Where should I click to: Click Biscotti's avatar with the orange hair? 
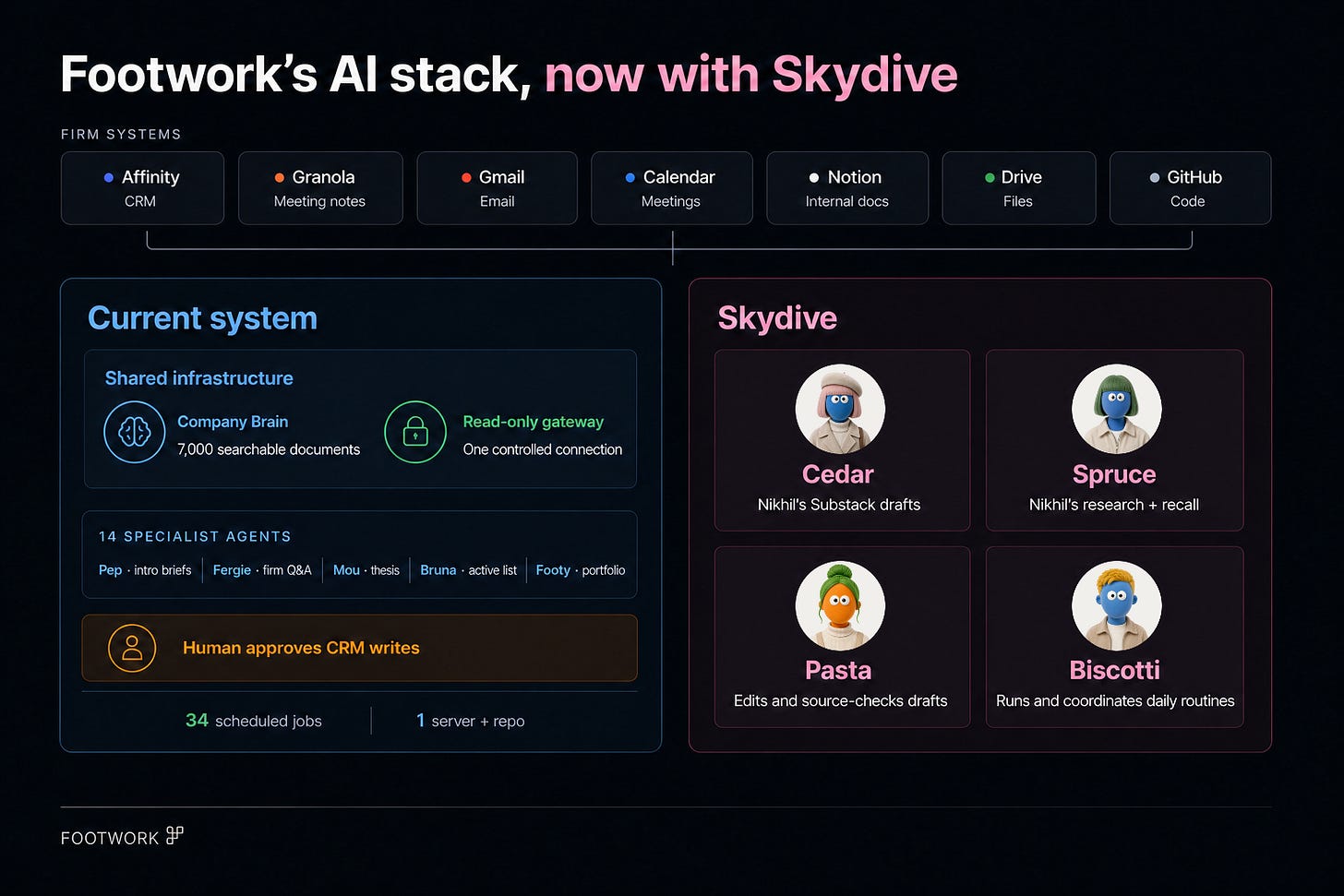[x=1116, y=605]
